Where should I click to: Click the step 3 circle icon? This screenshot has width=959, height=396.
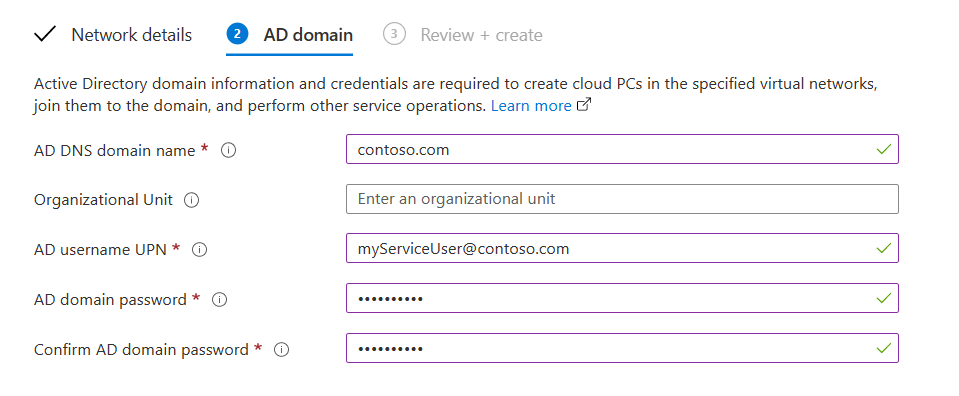tap(394, 34)
